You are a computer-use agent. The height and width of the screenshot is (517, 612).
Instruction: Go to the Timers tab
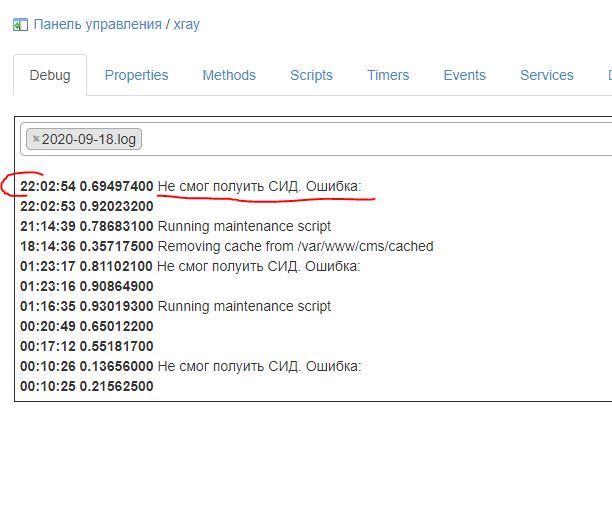tap(388, 75)
